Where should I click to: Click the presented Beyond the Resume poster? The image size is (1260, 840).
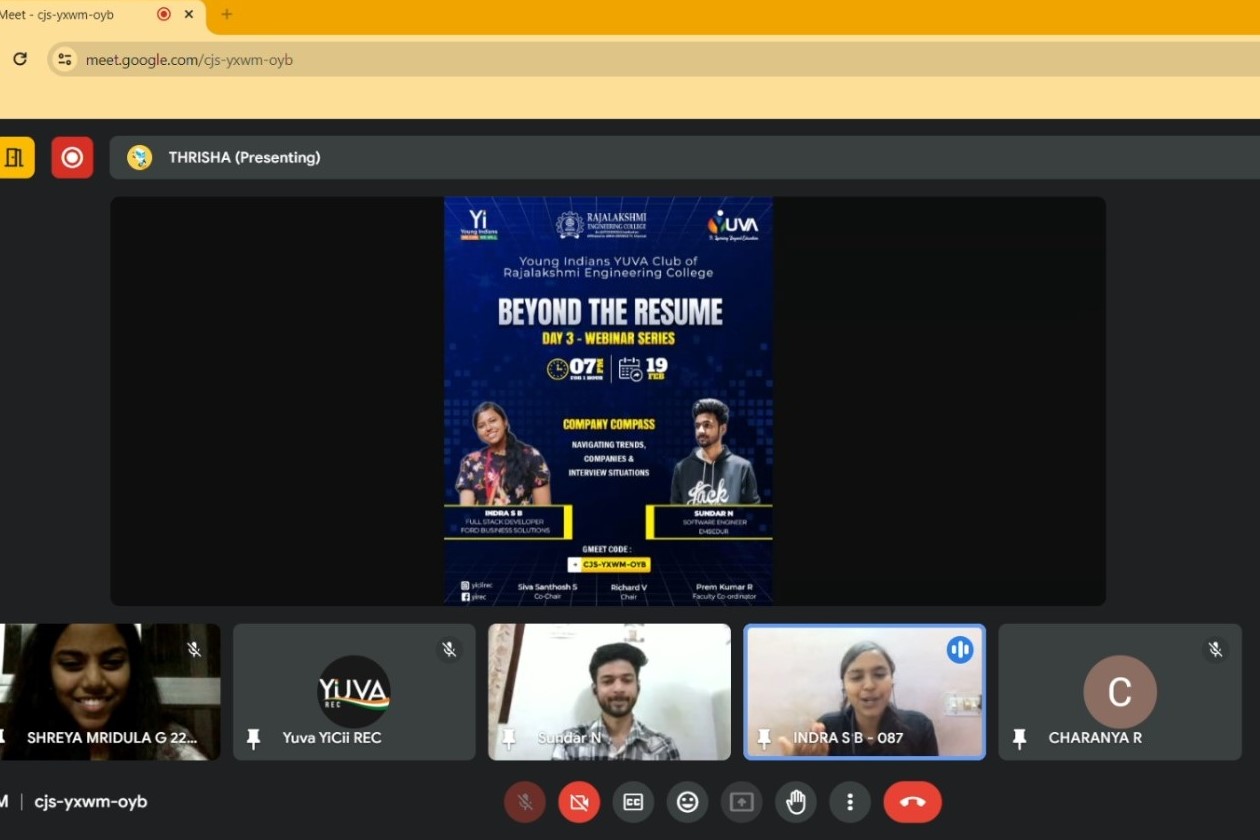click(608, 401)
